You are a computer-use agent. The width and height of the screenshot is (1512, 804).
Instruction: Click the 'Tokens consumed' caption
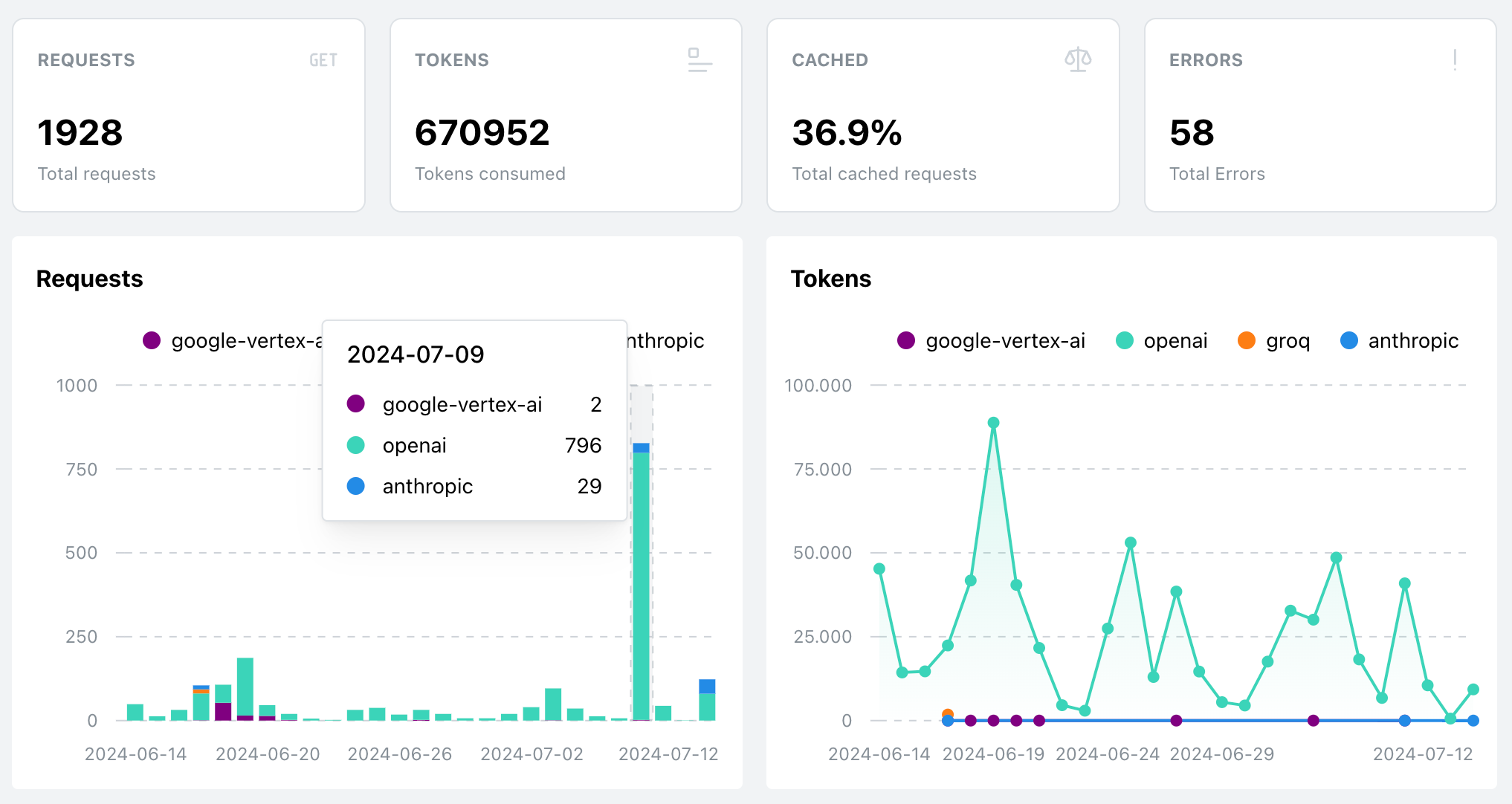(x=490, y=174)
